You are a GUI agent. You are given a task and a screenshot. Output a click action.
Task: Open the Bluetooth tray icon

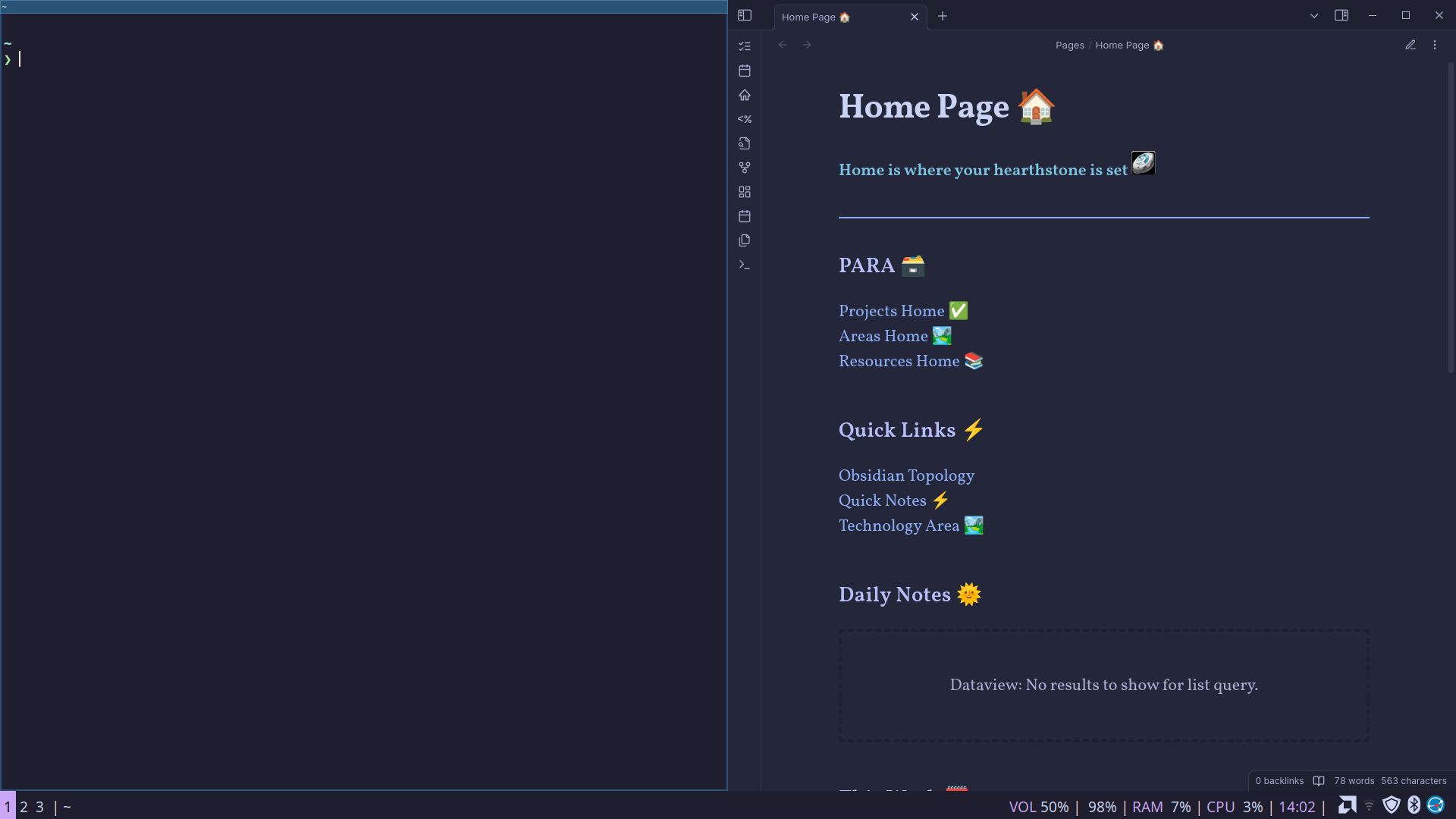coord(1414,805)
